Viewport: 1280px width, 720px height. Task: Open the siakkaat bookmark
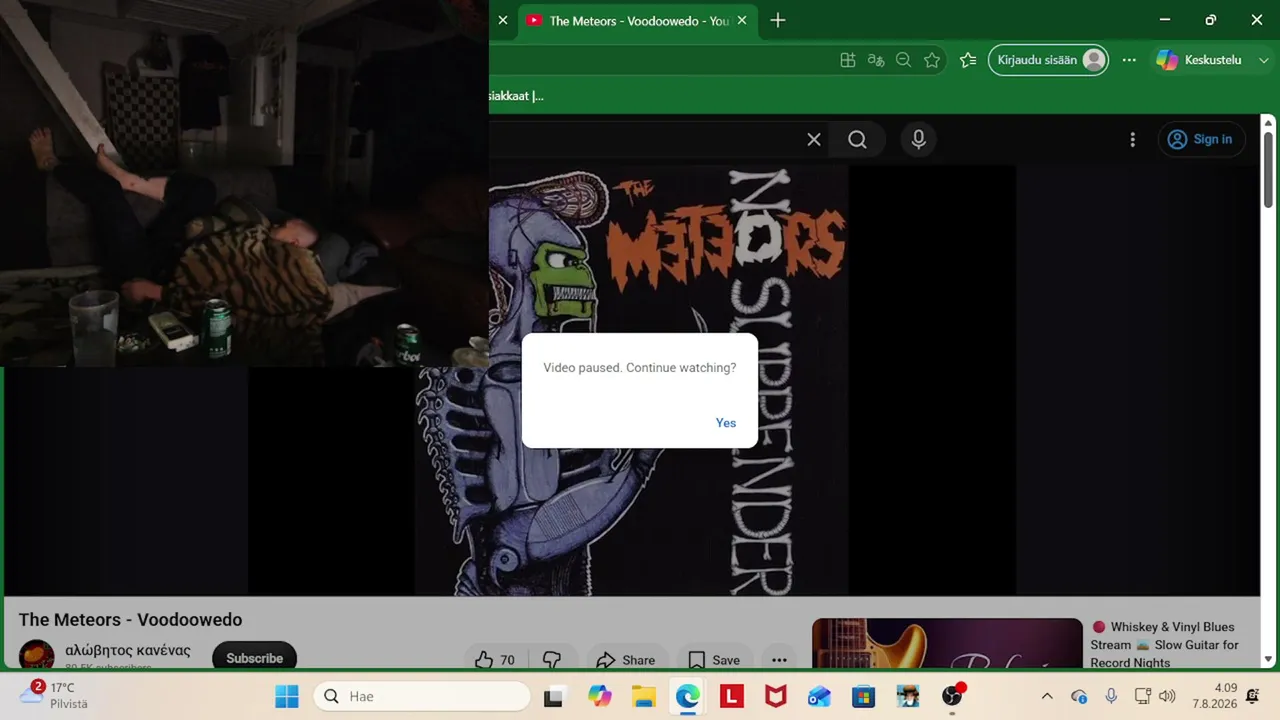point(516,96)
